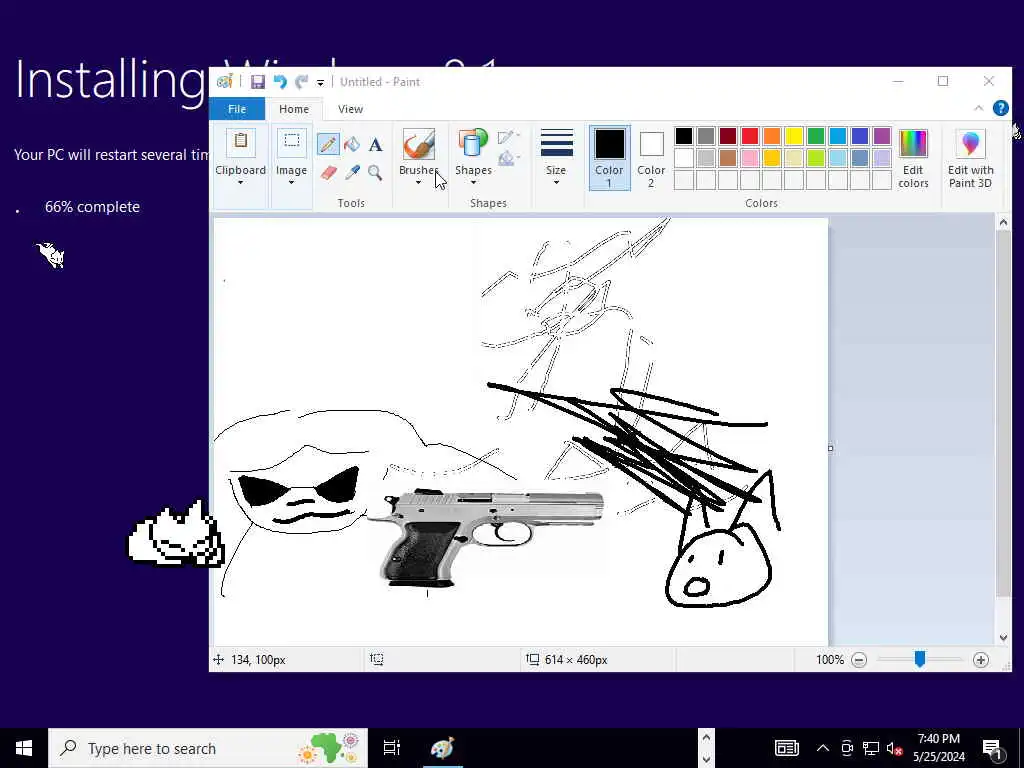Image resolution: width=1024 pixels, height=768 pixels.
Task: Select the Eraser tool
Action: (x=328, y=172)
